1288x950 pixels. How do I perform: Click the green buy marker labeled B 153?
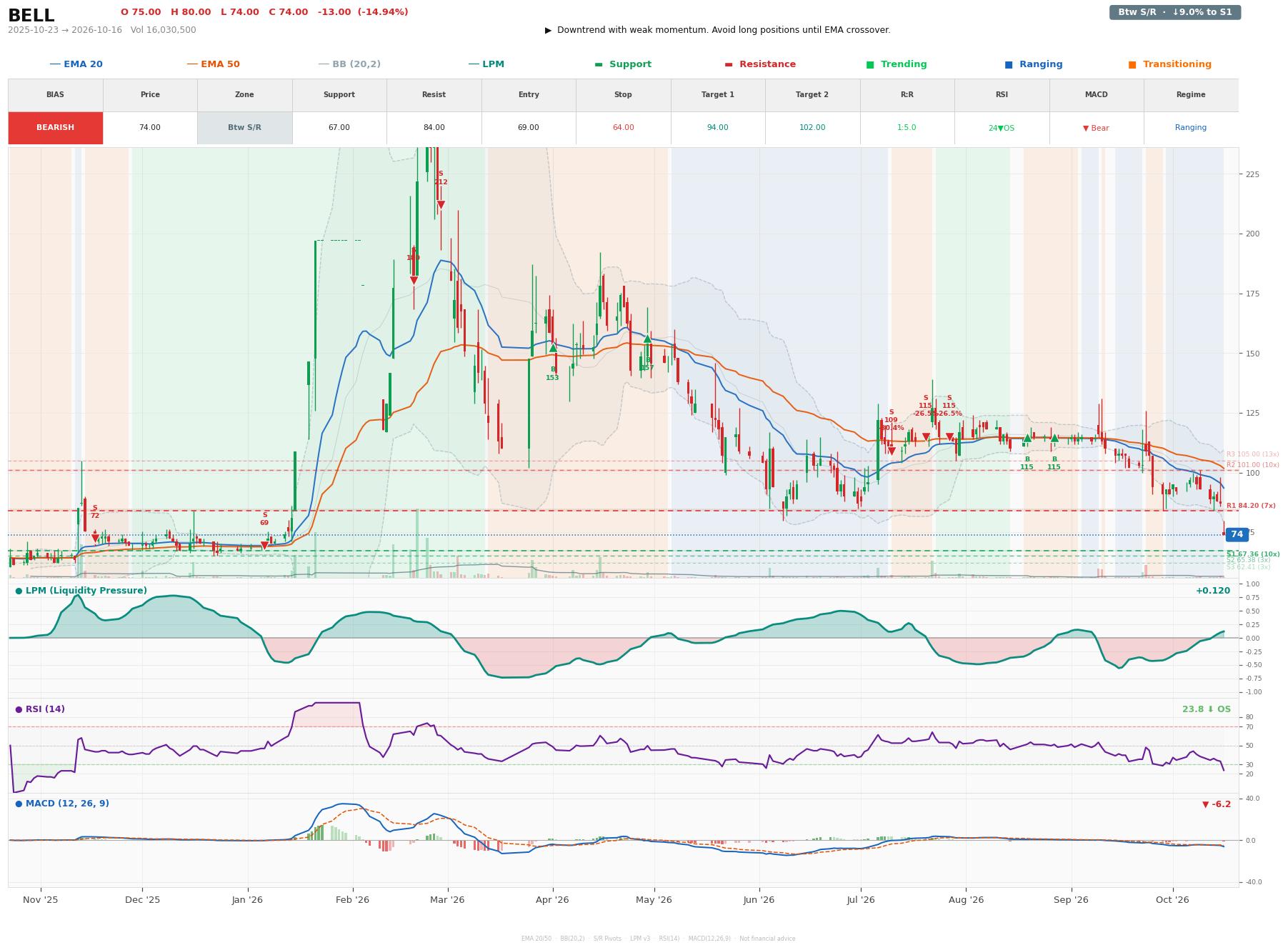553,348
